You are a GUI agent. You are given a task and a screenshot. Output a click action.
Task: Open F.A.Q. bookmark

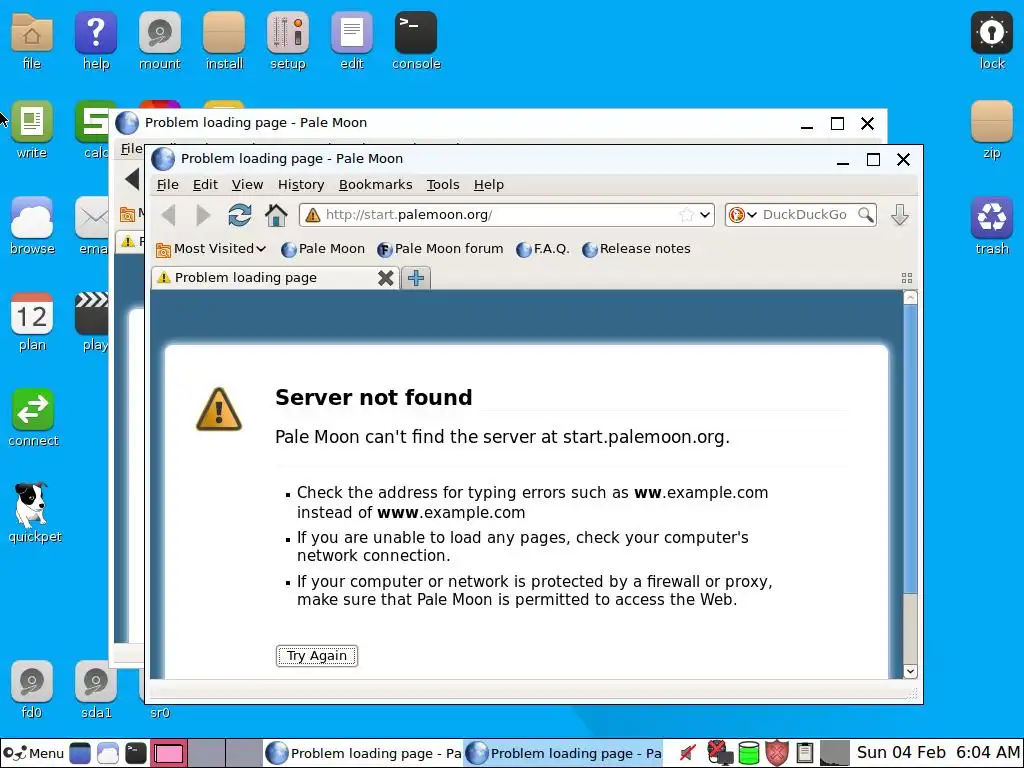(542, 249)
